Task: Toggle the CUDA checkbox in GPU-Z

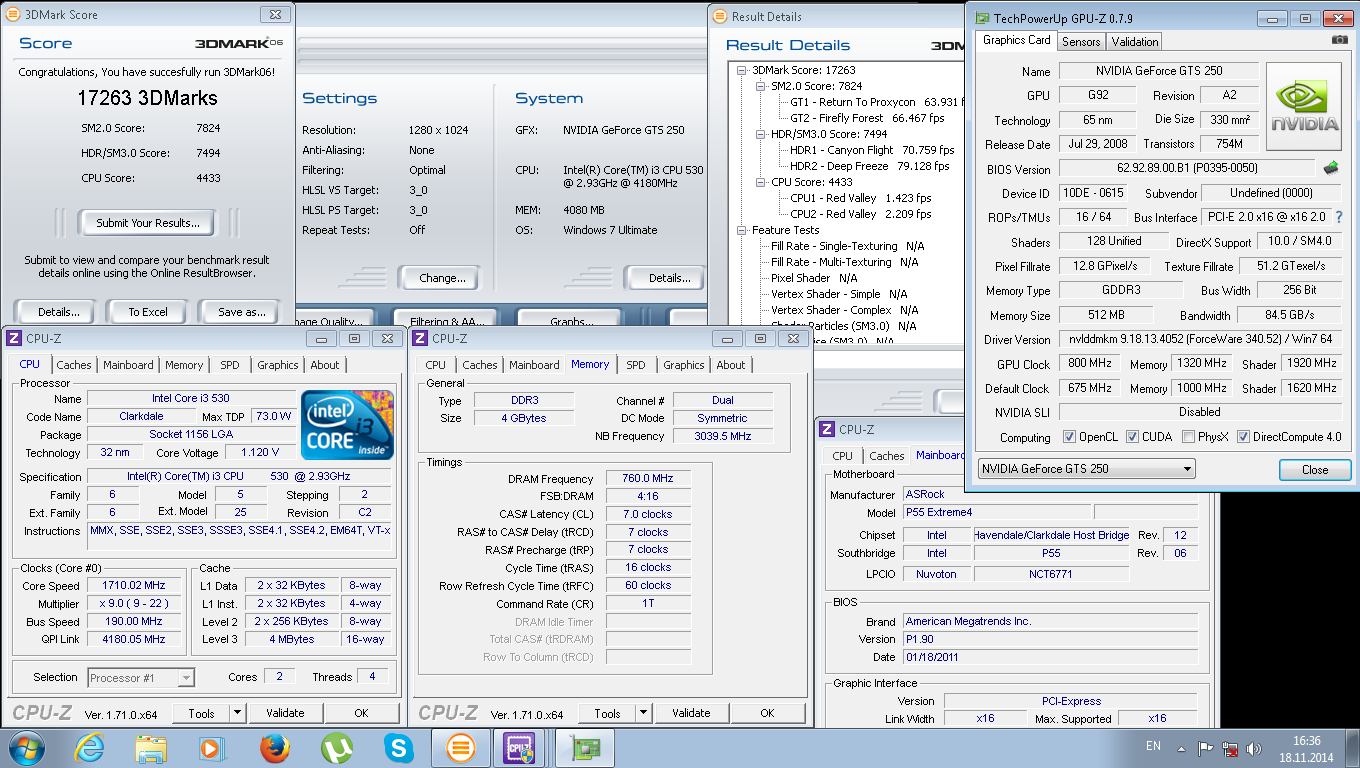Action: tap(1132, 437)
